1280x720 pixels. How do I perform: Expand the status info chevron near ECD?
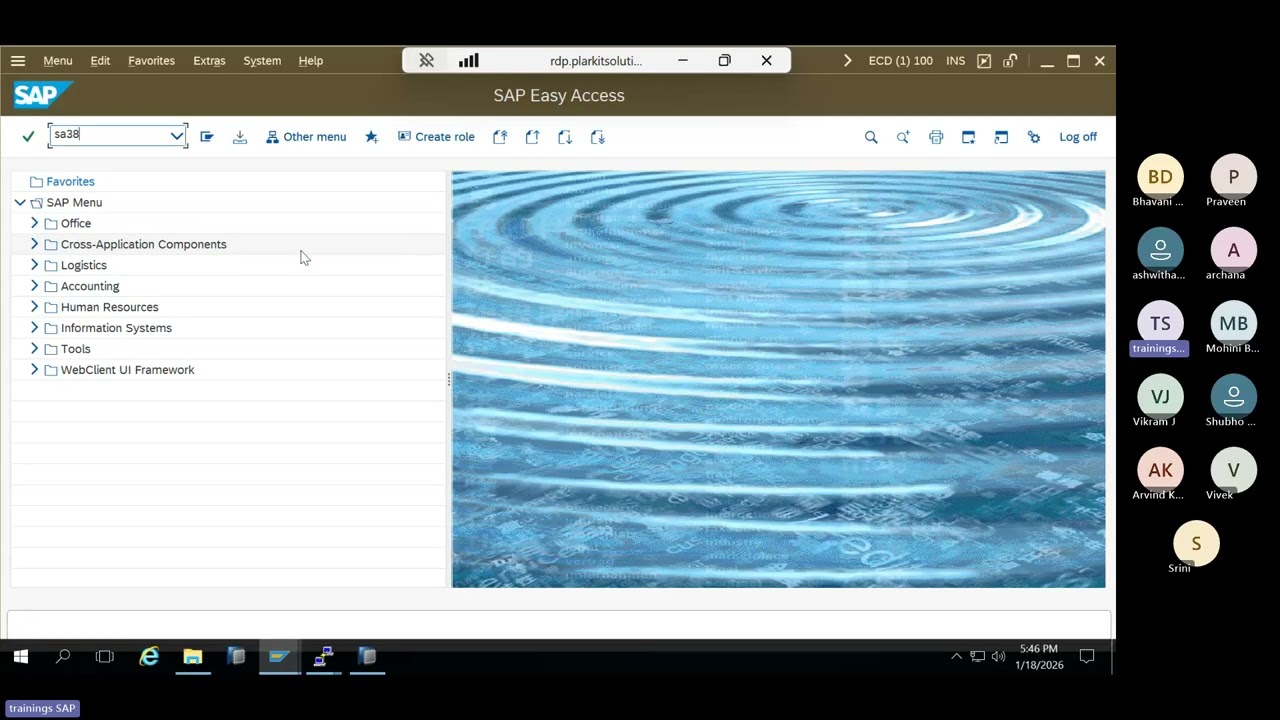tap(848, 61)
